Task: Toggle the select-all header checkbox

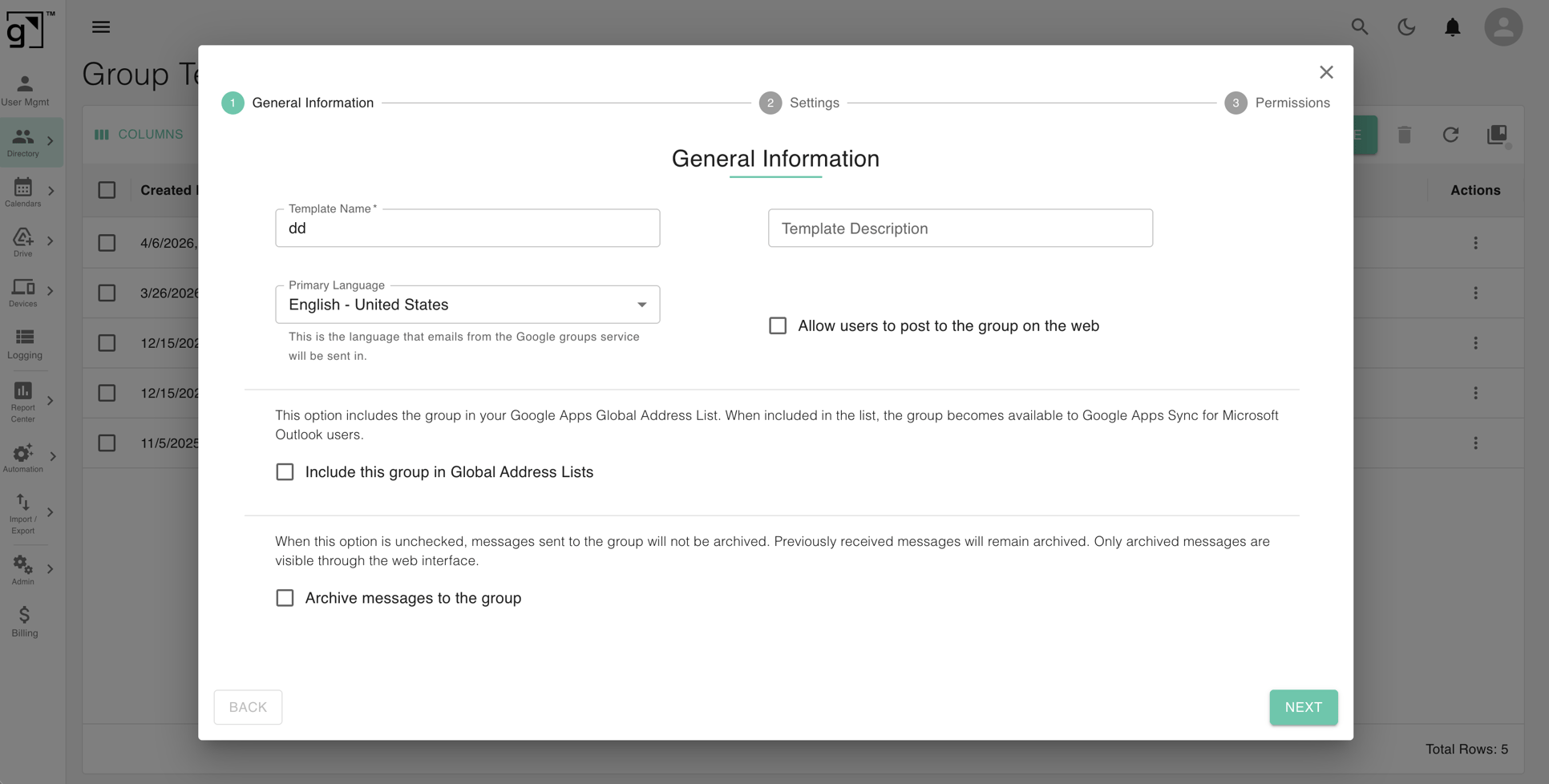Action: (x=107, y=190)
